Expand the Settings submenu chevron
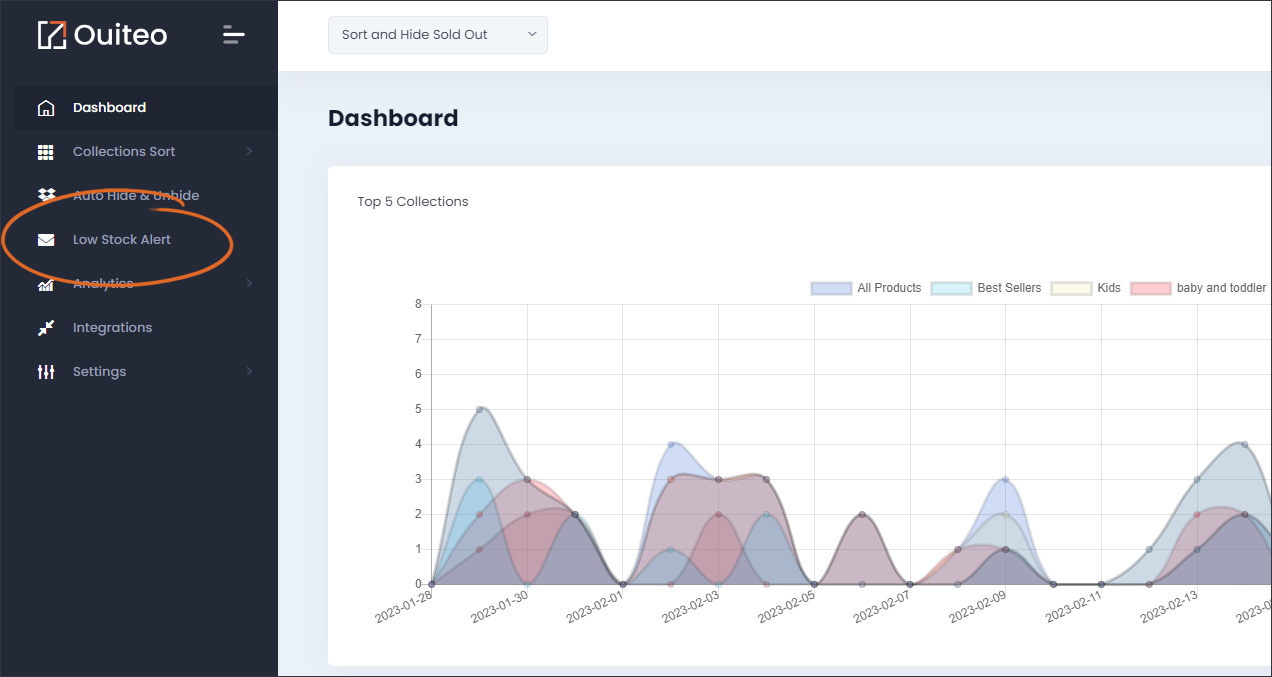Viewport: 1272px width, 677px height. click(249, 372)
